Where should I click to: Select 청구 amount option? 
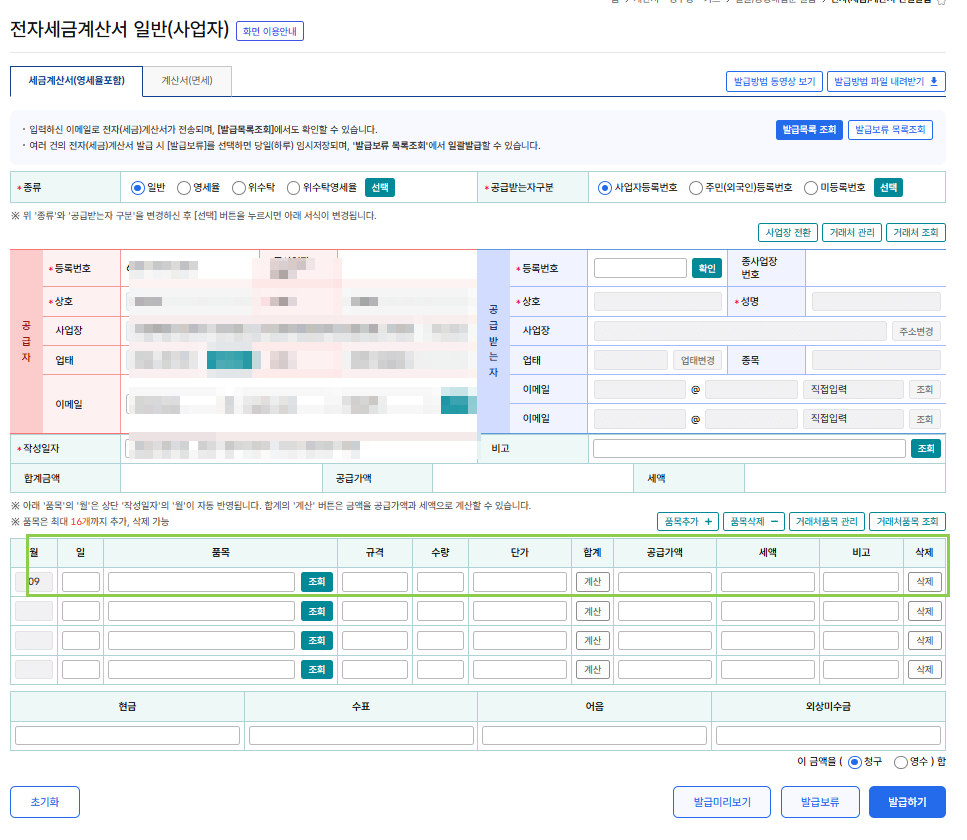coord(855,762)
